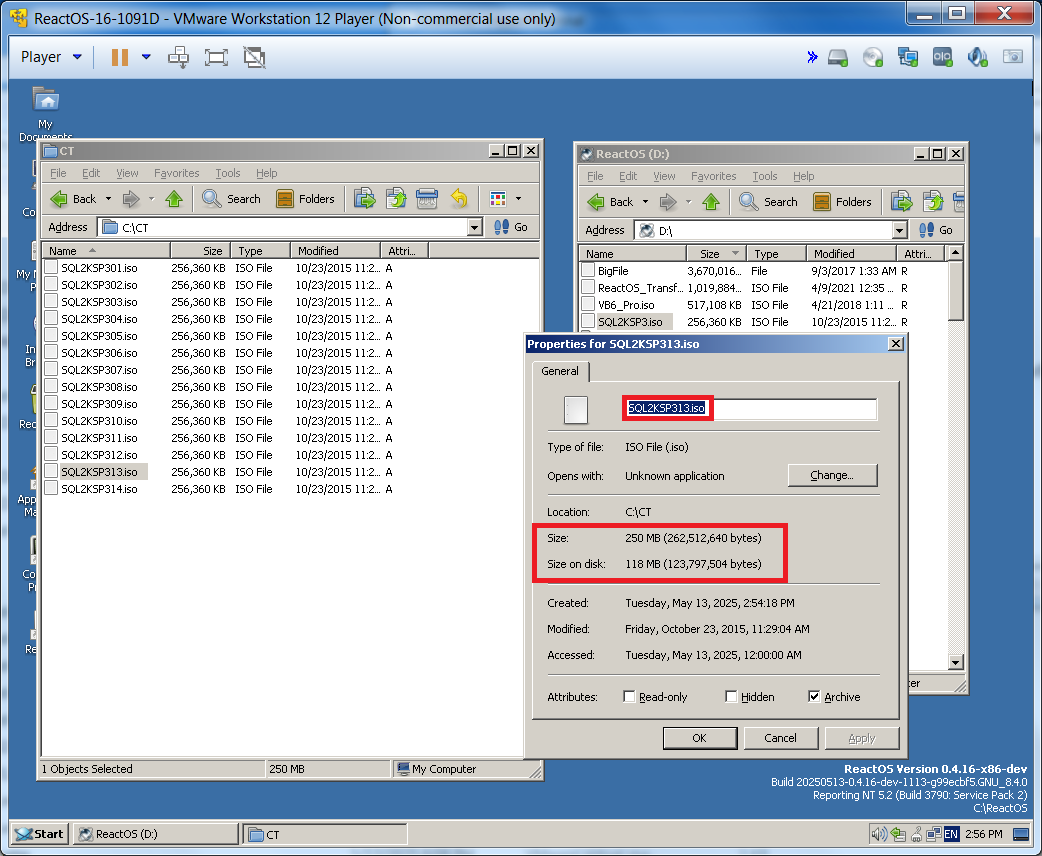Click the CD/DVD drive device icon
This screenshot has height=856, width=1042.
pyautogui.click(x=873, y=58)
